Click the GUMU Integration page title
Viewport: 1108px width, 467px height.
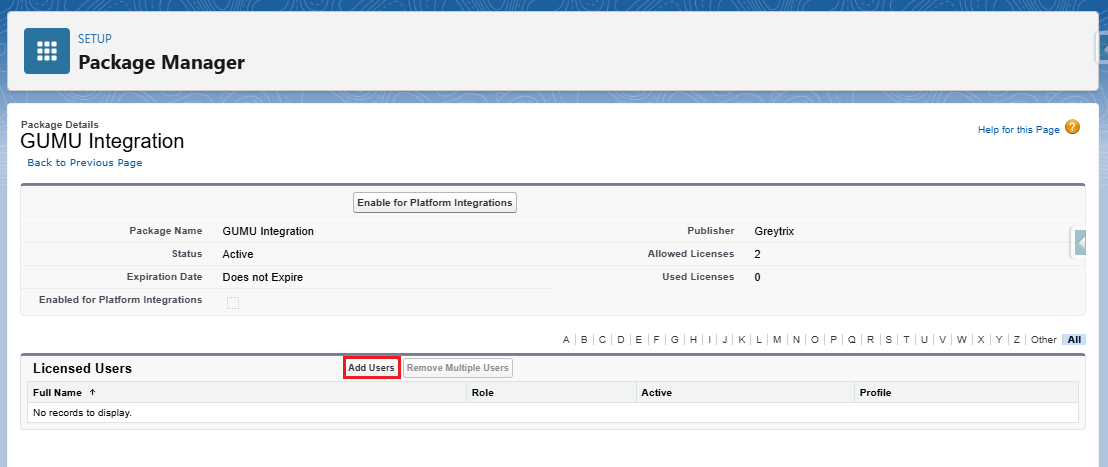(x=102, y=141)
